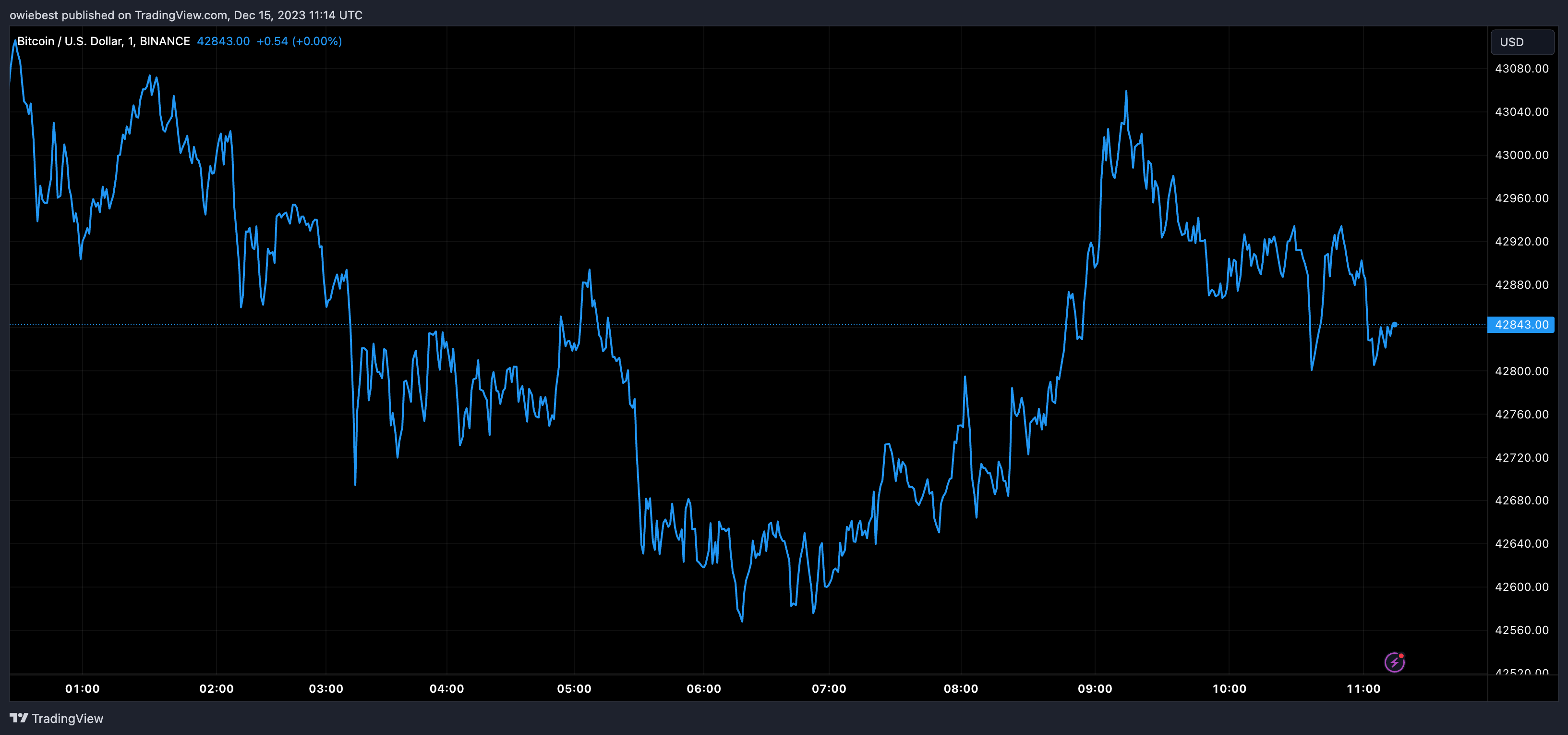Select the 09:00 time axis label
Image resolution: width=1568 pixels, height=735 pixels.
click(1095, 689)
